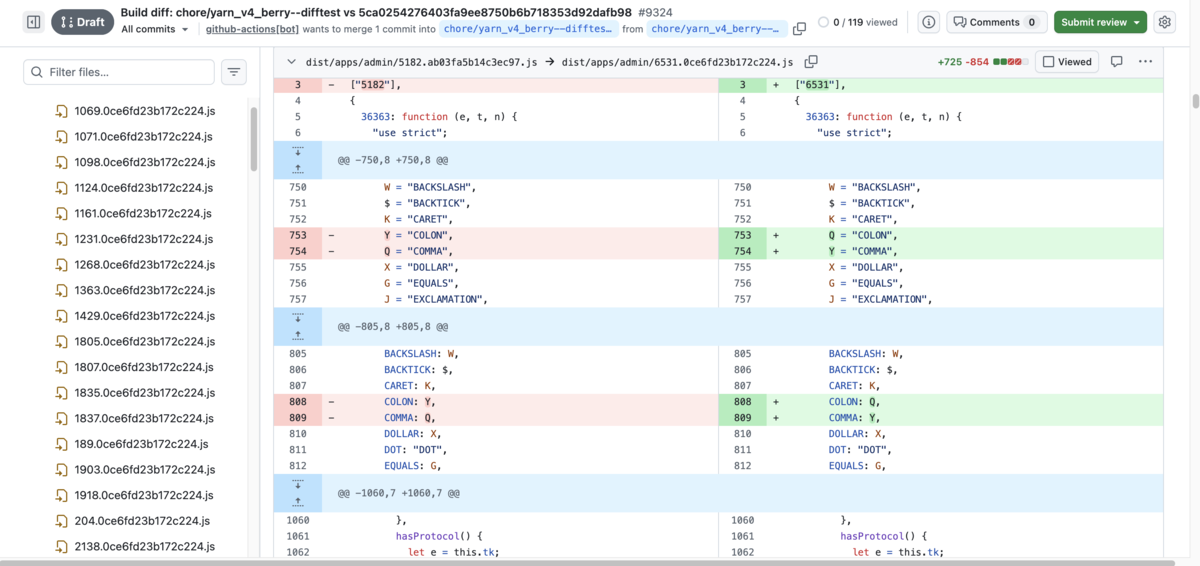Image resolution: width=1200 pixels, height=566 pixels.
Task: Click file icon of 1124.0ce6fd23b172c224.js
Action: click(62, 188)
